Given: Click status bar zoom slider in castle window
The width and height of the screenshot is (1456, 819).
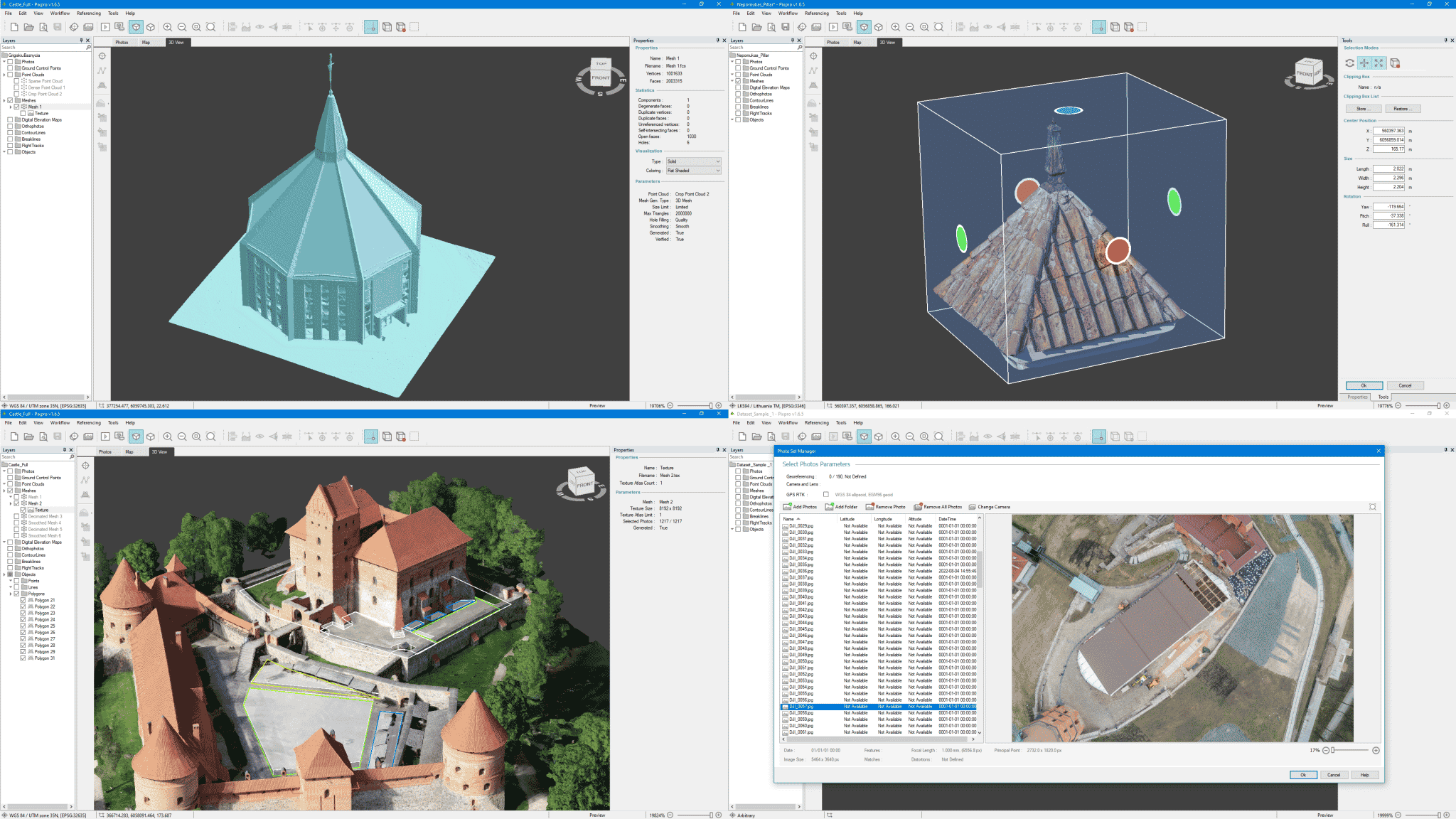Looking at the screenshot, I should pos(694,815).
